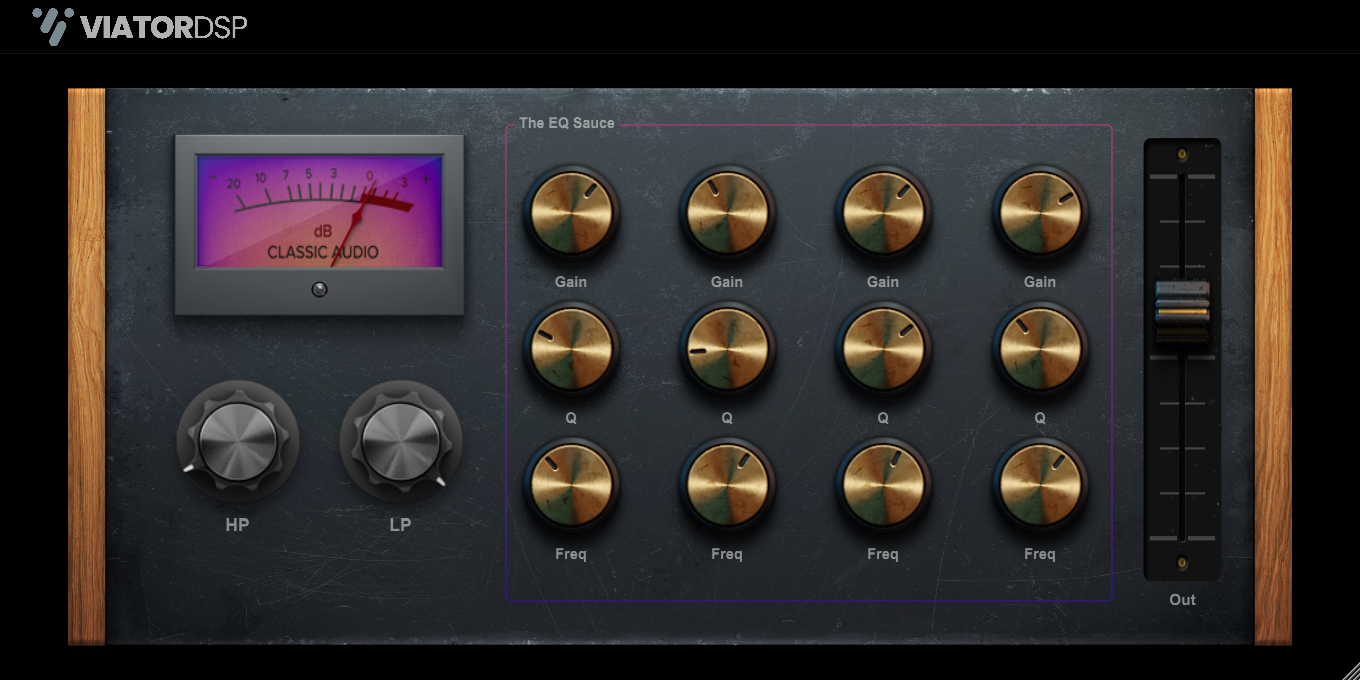Click the LP filter knob

401,441
